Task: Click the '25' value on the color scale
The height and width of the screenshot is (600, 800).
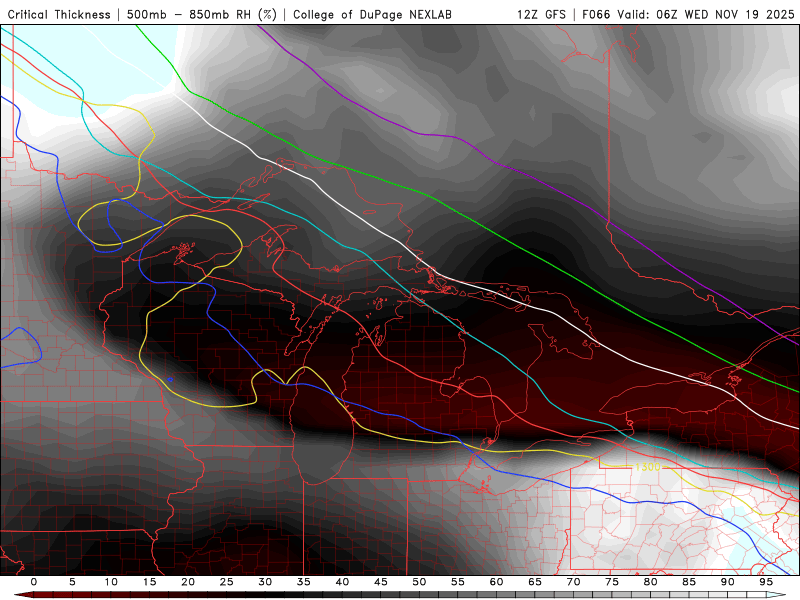Action: (x=227, y=582)
